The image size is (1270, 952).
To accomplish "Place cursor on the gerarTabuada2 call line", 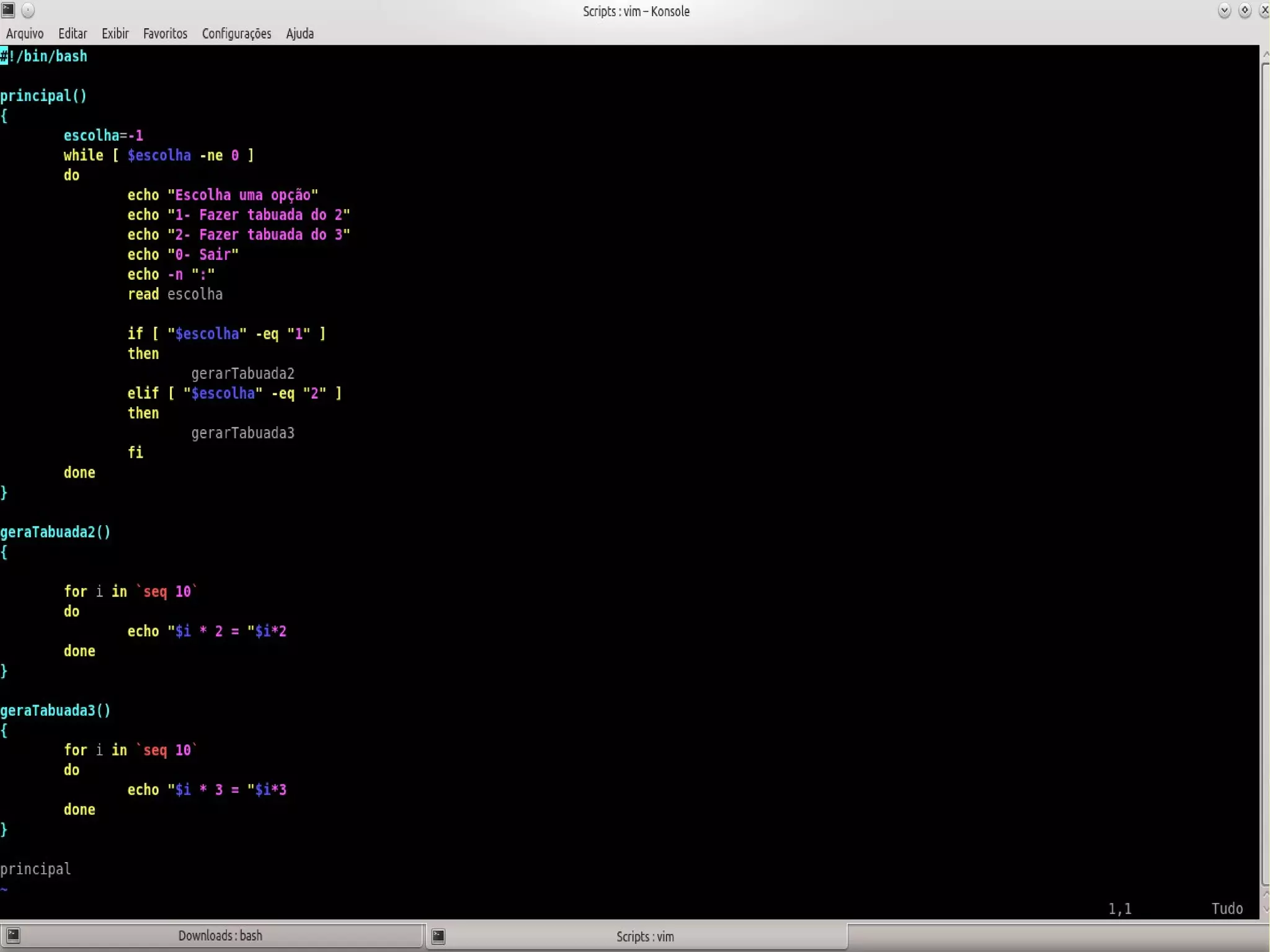I will pyautogui.click(x=242, y=373).
